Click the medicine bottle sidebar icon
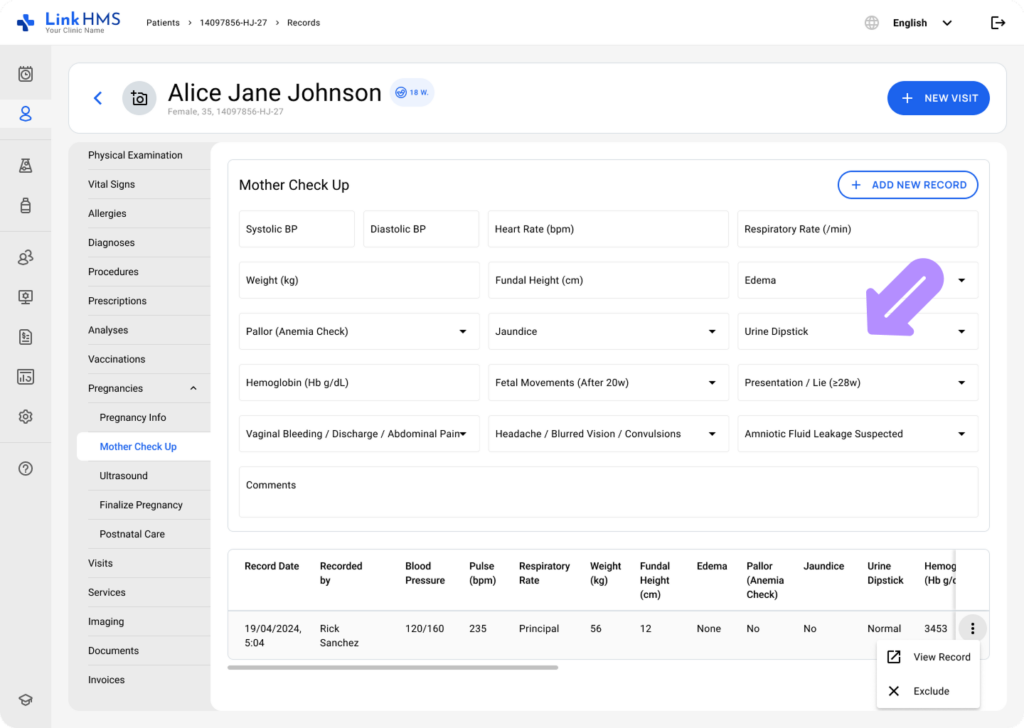The height and width of the screenshot is (728, 1024). [26, 205]
